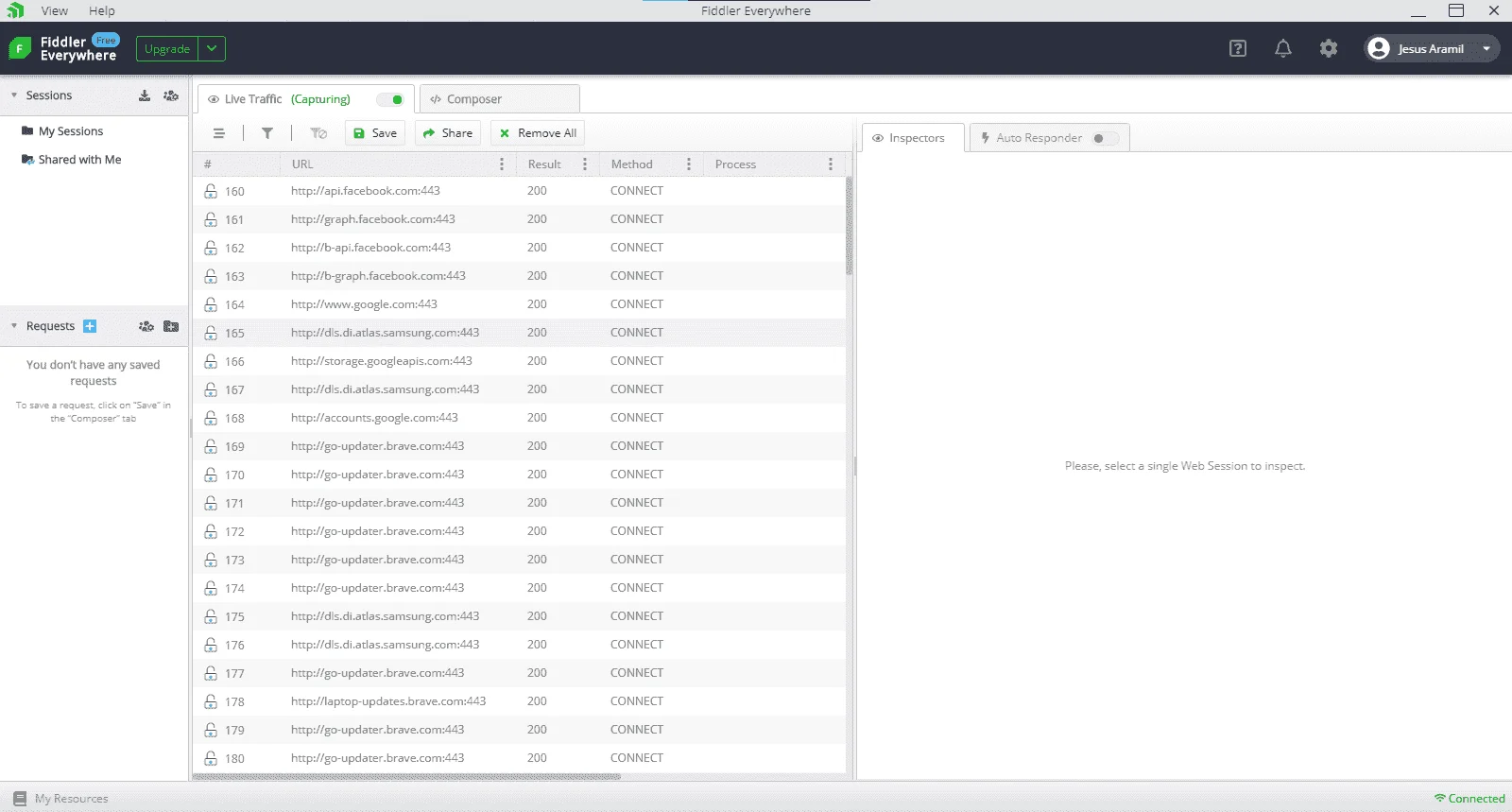Click the Connected status text
The width and height of the screenshot is (1512, 812).
pyautogui.click(x=1476, y=799)
